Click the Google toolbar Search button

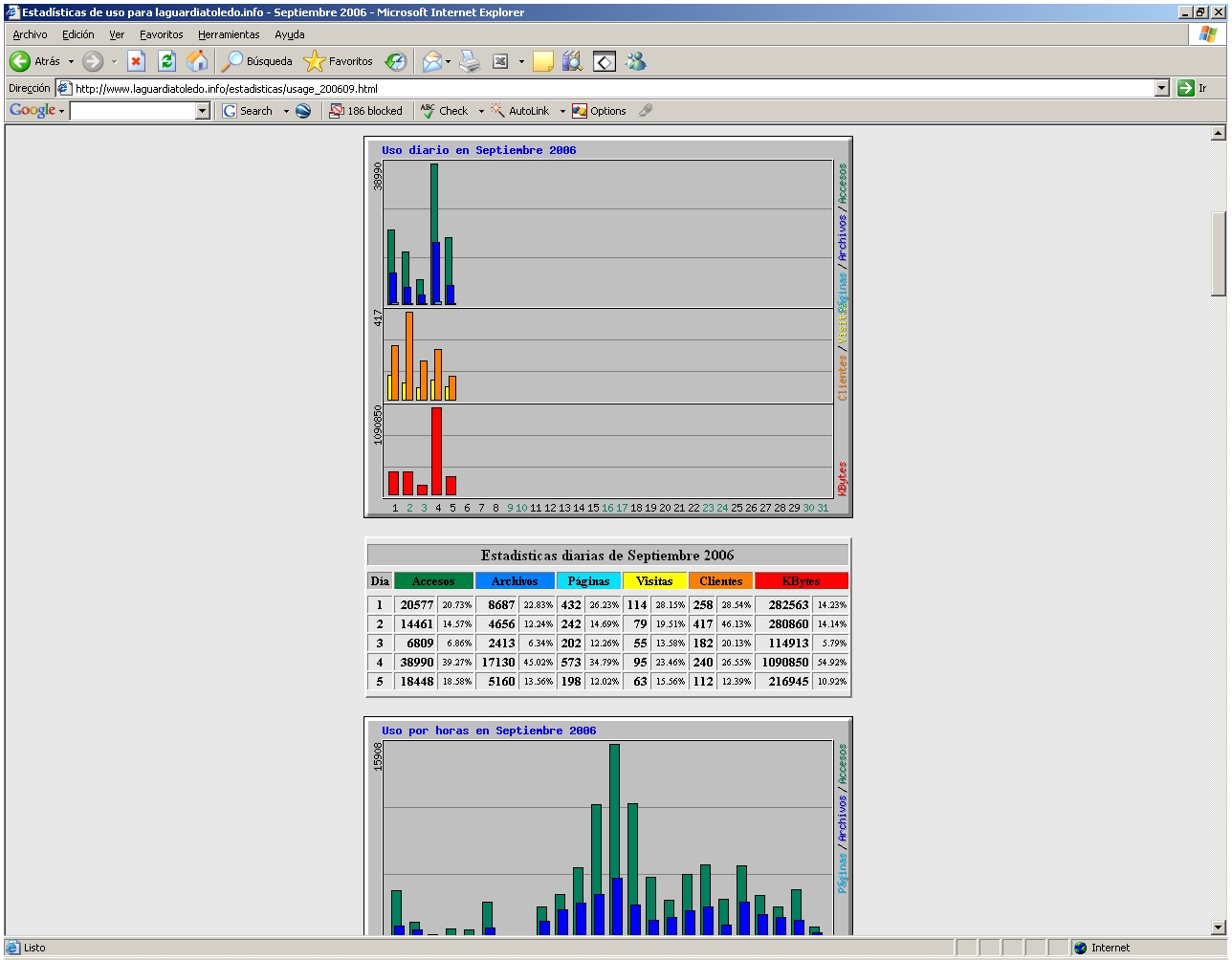coord(249,111)
